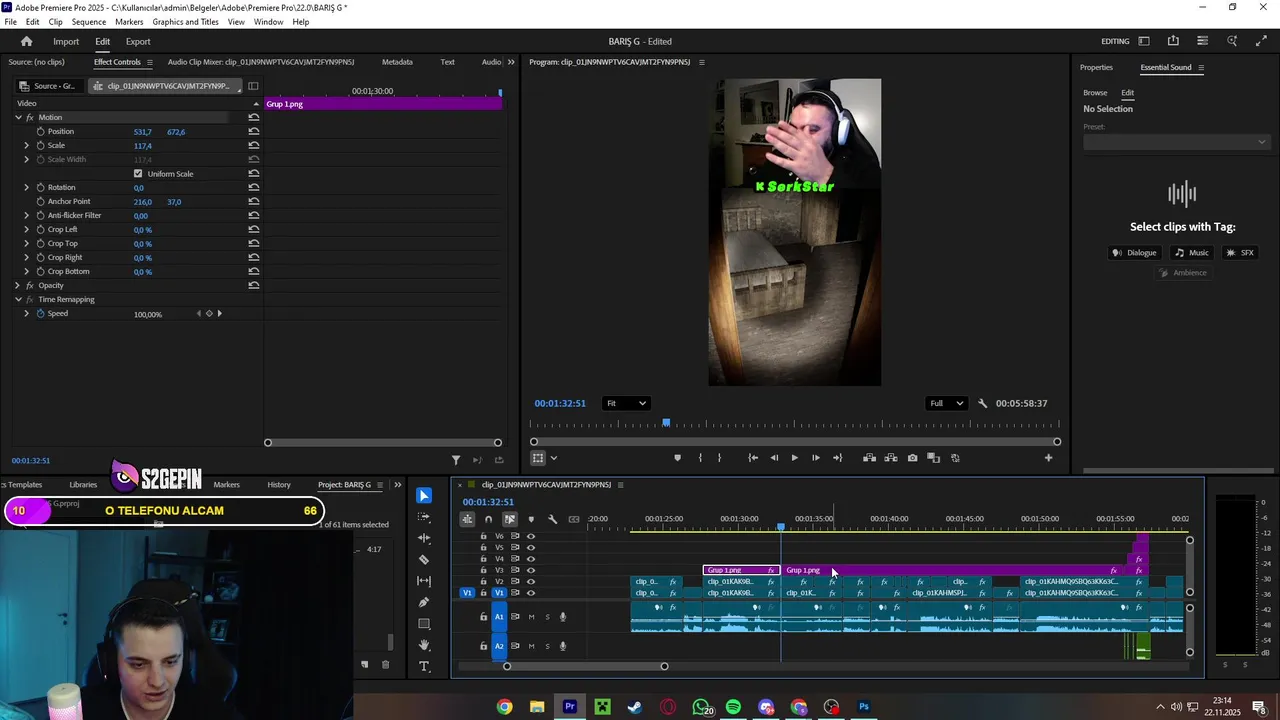1280x720 pixels.
Task: Switch to the Properties panel tab
Action: [x=1096, y=67]
